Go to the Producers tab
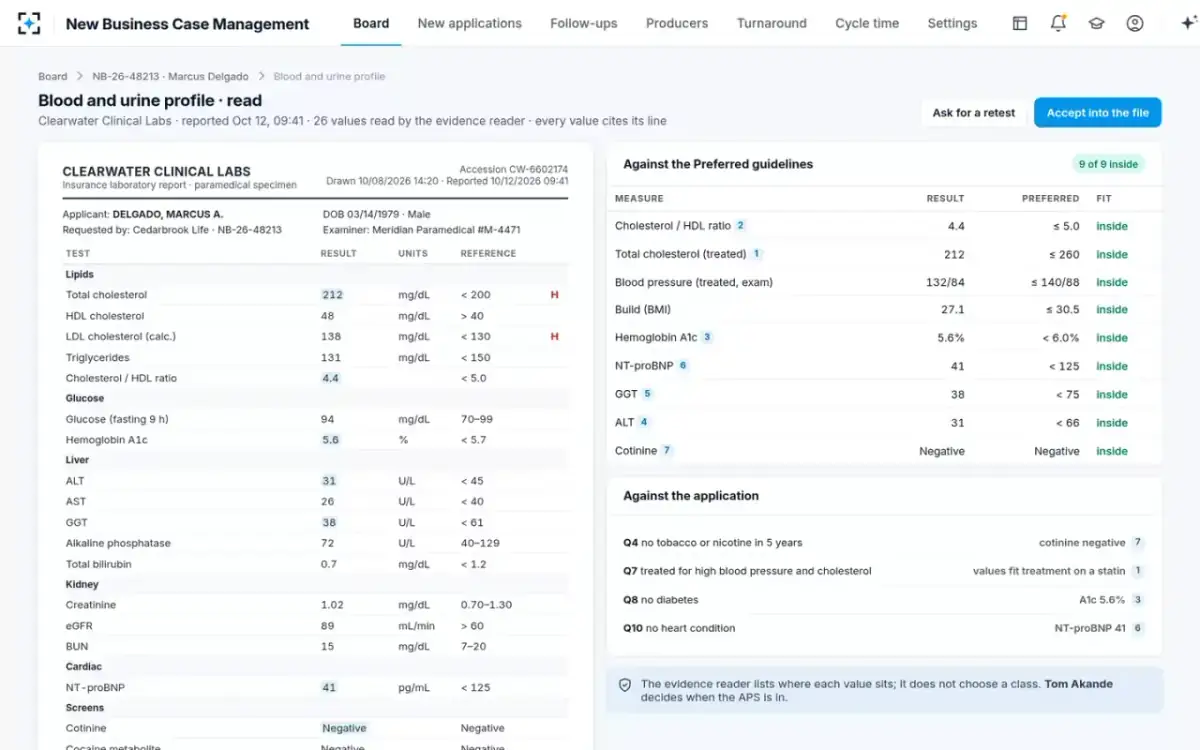The height and width of the screenshot is (750, 1200). point(677,23)
